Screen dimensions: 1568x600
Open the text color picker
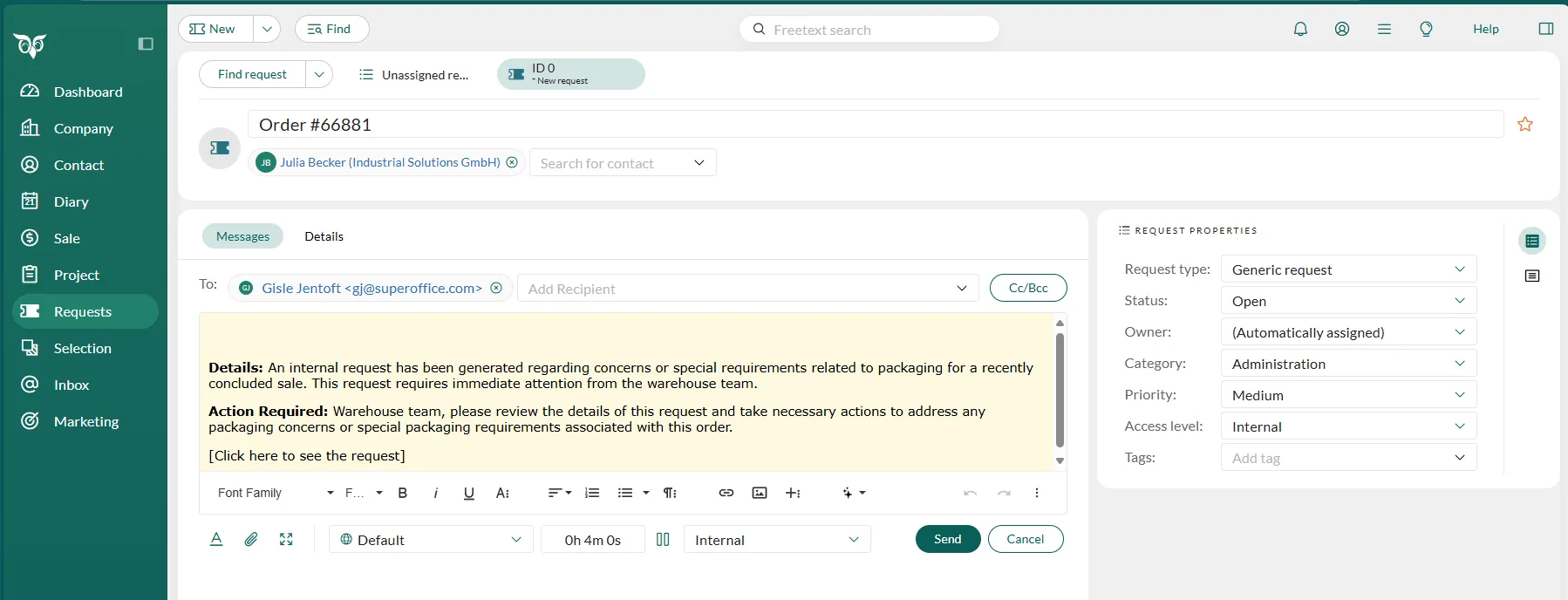216,540
